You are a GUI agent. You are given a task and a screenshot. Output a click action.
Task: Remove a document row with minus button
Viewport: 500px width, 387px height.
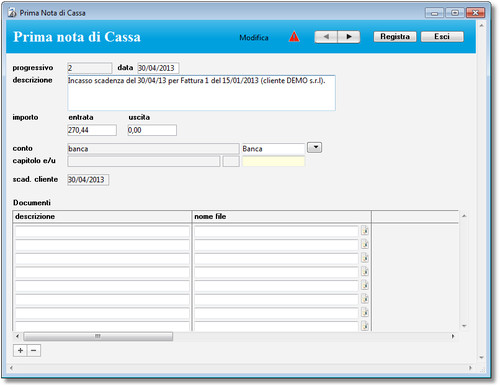pos(34,350)
